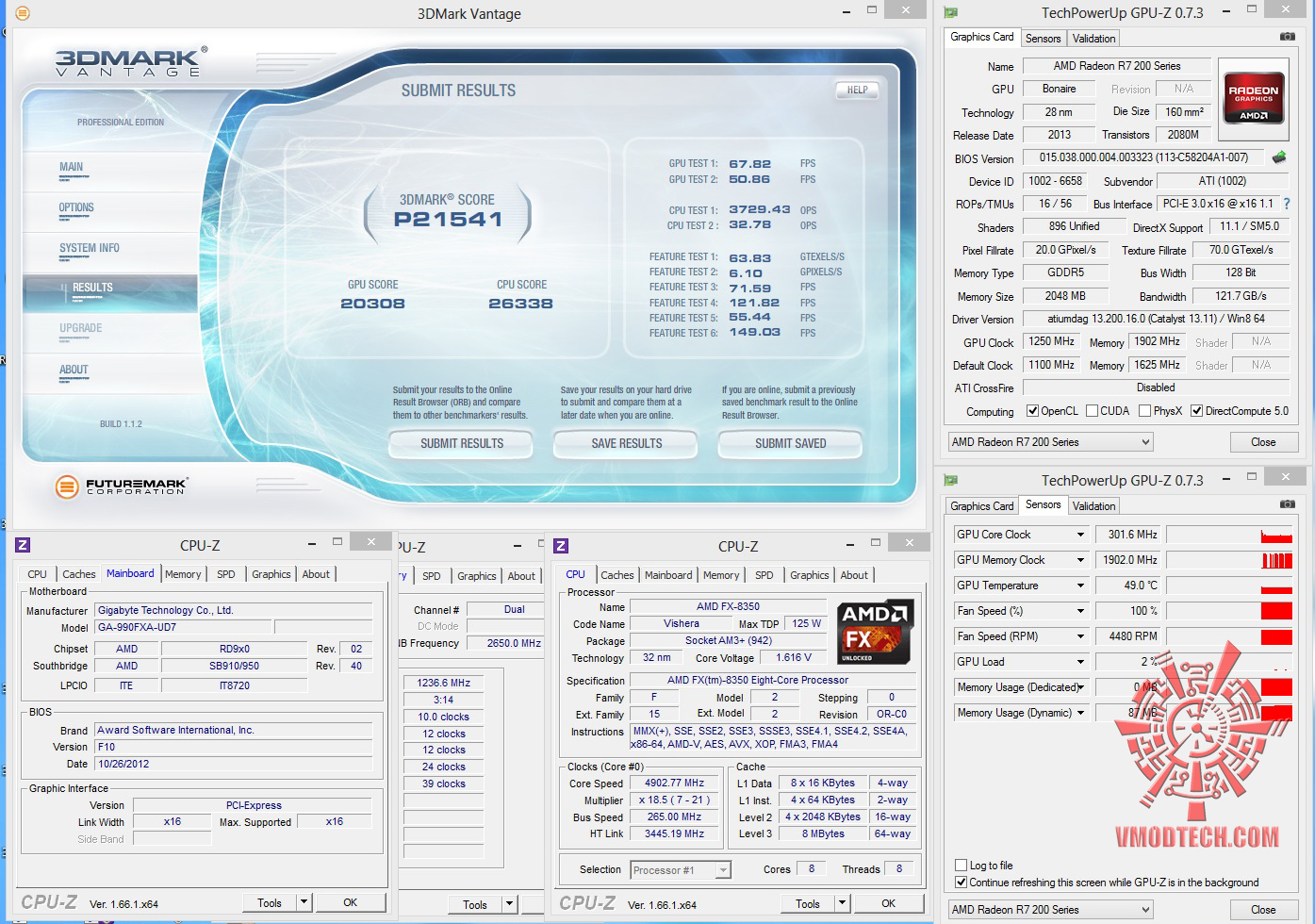Click Close in the GPU-Z Graphics Card window

coord(1263,442)
